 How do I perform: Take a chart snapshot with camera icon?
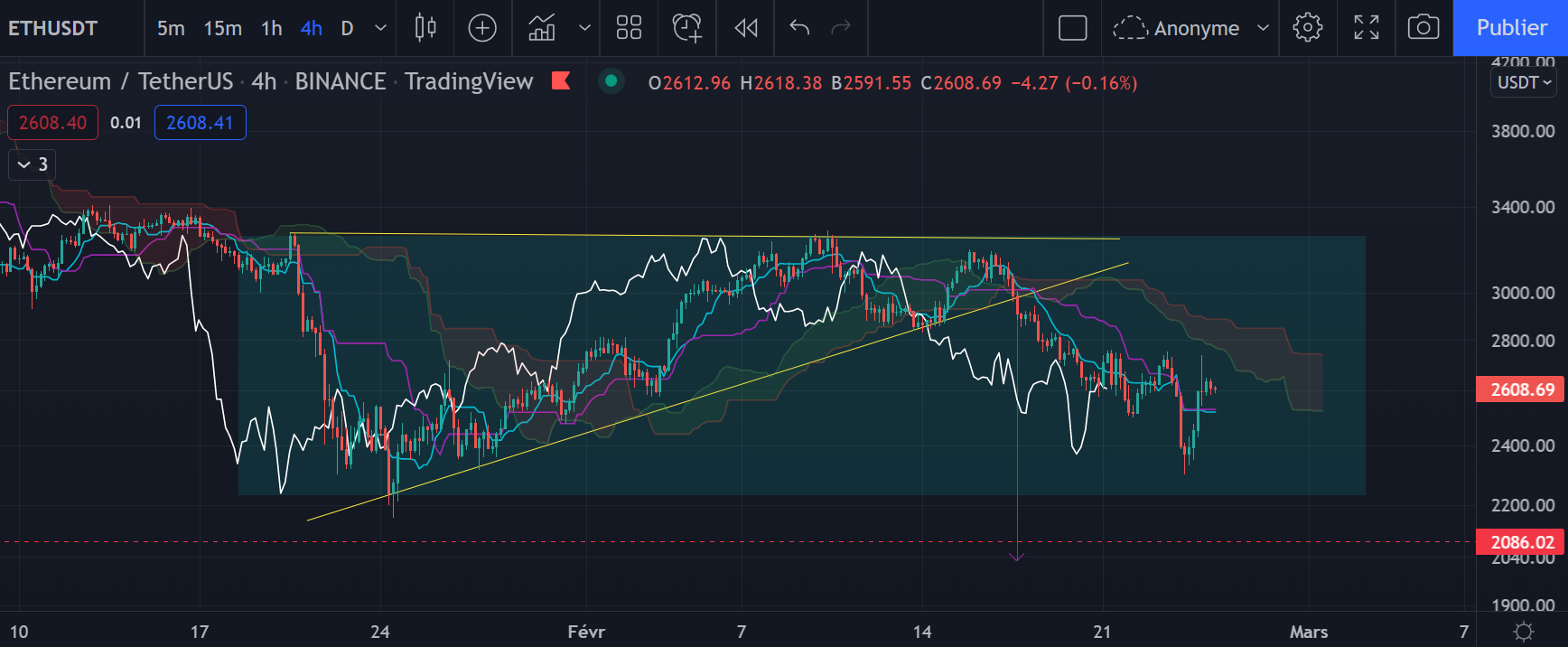point(1423,28)
